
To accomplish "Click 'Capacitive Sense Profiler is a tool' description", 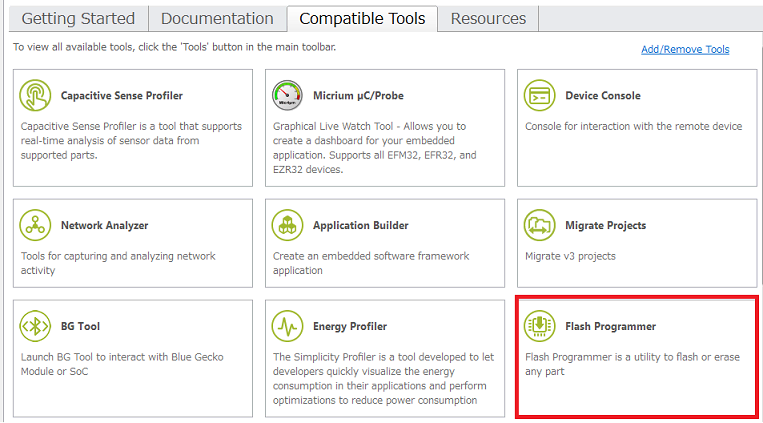I will point(131,140).
